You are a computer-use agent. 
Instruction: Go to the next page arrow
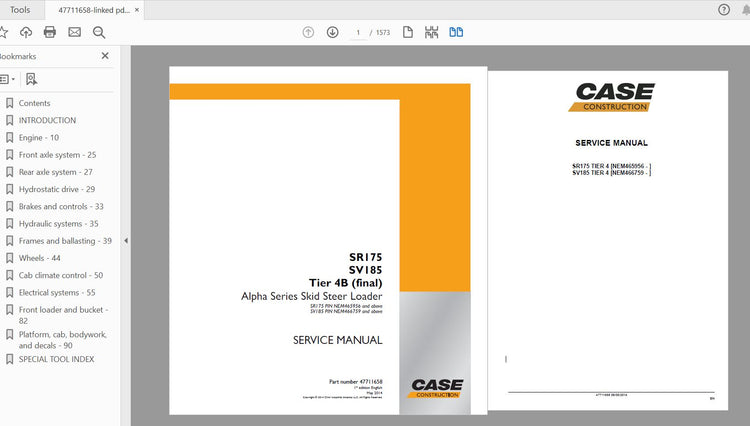(x=332, y=32)
